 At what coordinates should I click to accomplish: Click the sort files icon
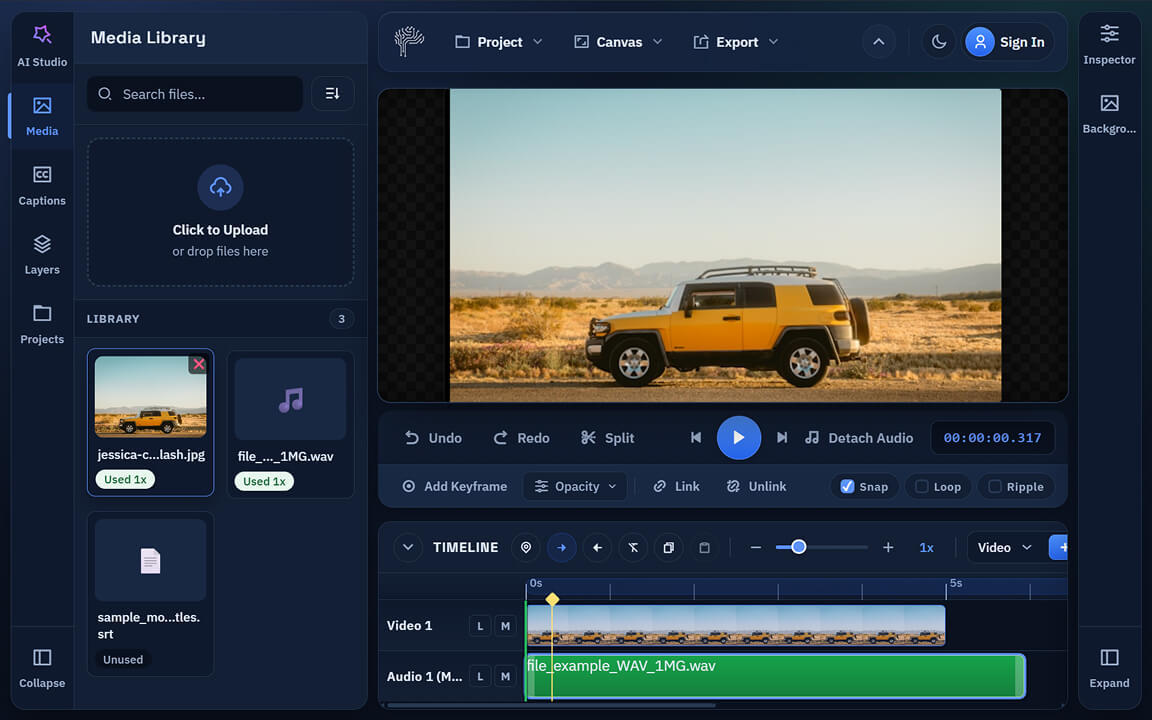[x=333, y=94]
